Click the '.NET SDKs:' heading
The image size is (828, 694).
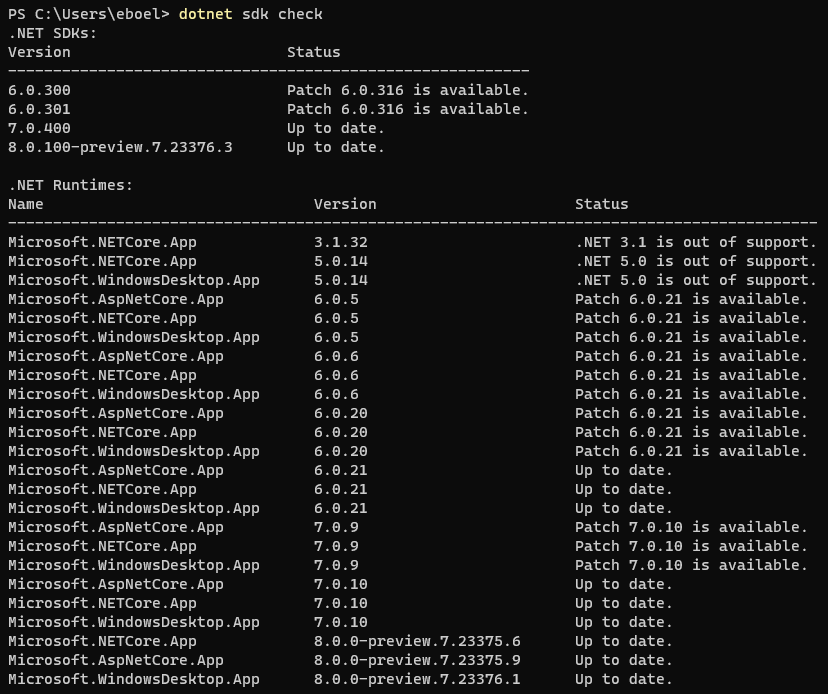(x=42, y=33)
